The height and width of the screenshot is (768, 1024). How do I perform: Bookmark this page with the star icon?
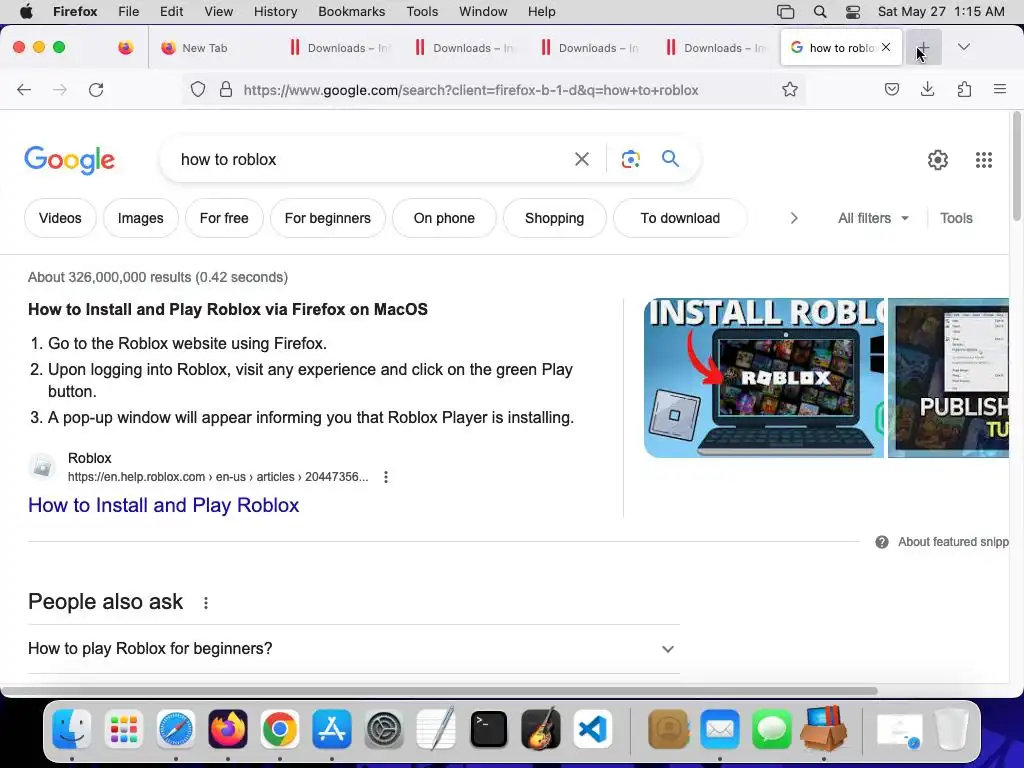(x=790, y=89)
